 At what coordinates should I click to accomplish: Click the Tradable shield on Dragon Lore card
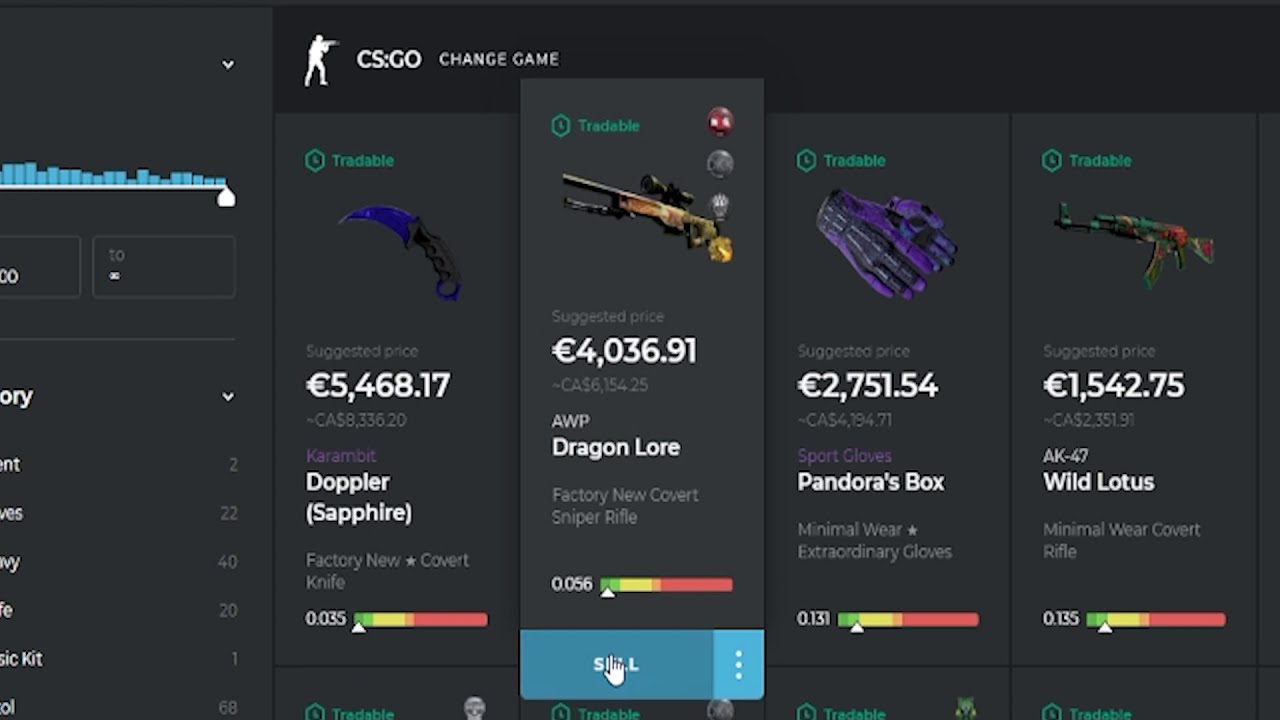(561, 125)
